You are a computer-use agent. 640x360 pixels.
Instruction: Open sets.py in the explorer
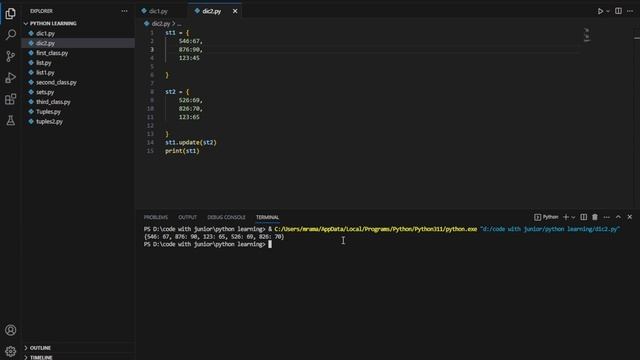45,92
